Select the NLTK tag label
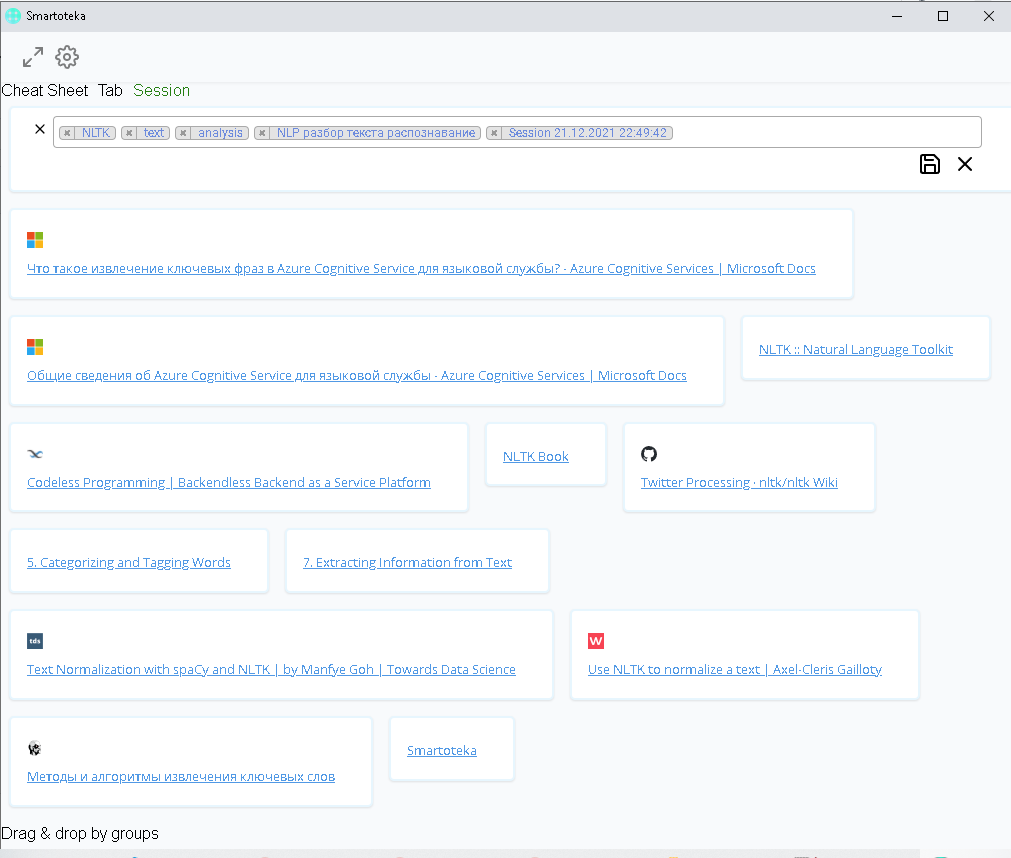 95,133
